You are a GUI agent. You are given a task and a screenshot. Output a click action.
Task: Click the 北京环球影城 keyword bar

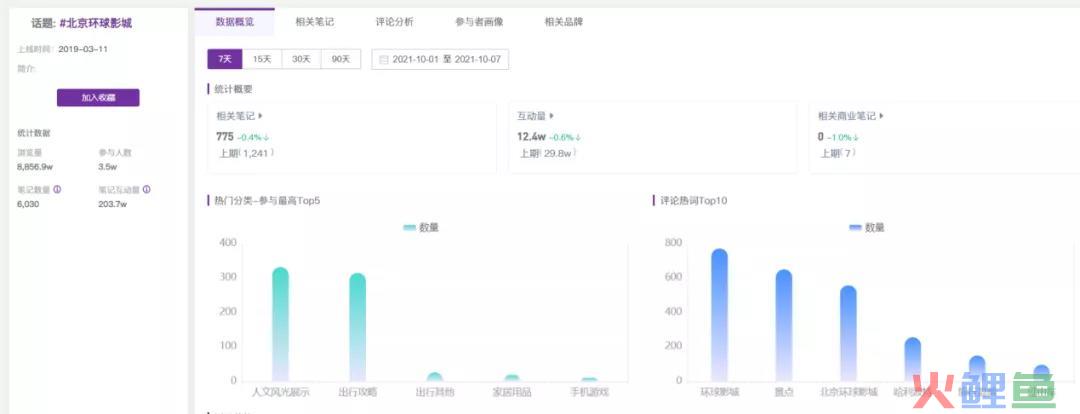point(849,334)
